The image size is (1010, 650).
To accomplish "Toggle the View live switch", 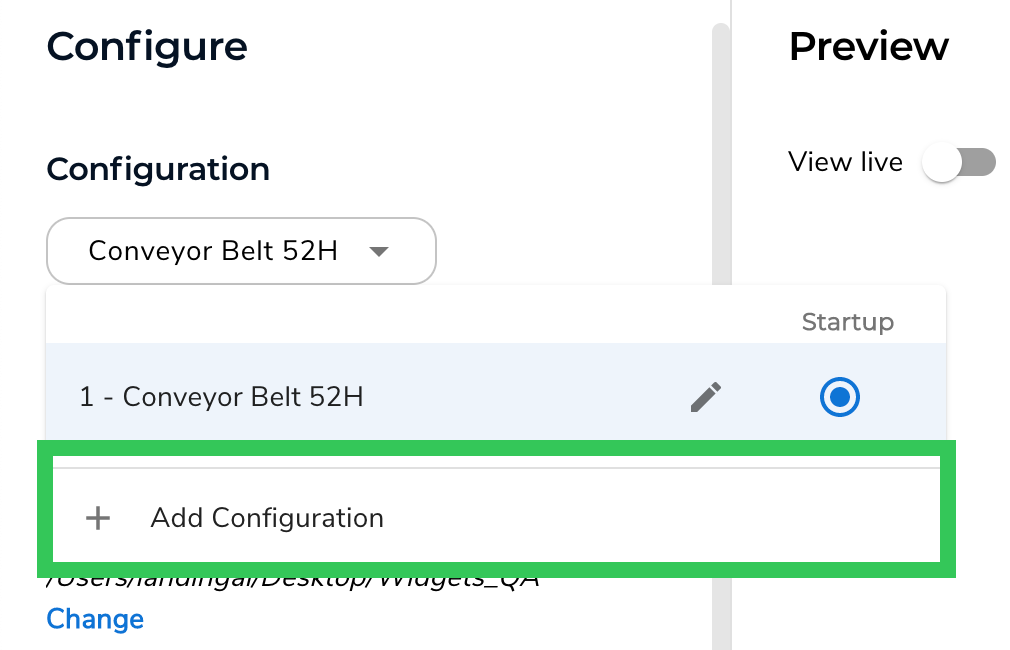I will tap(959, 163).
